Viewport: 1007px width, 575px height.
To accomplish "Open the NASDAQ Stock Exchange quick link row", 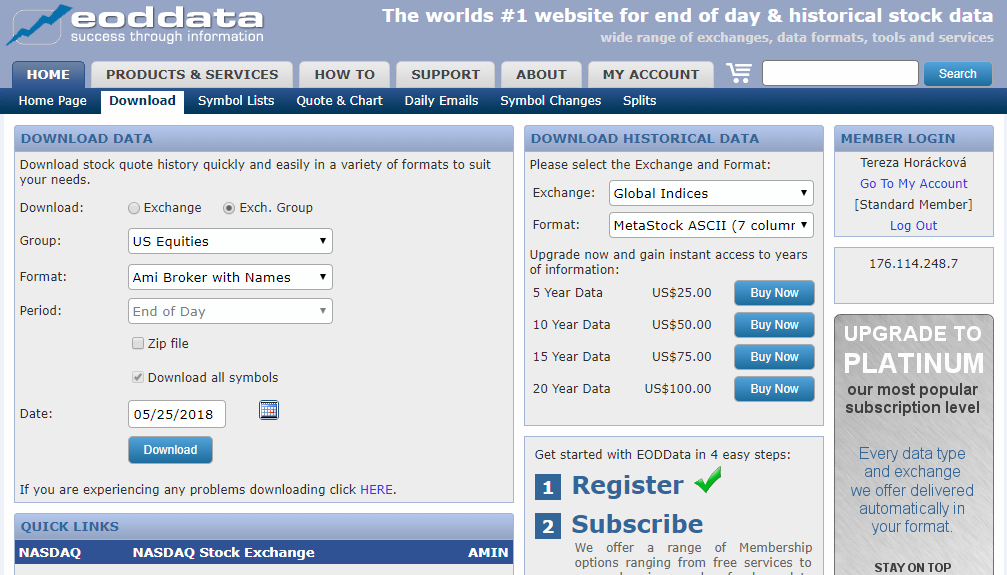I will coord(264,553).
